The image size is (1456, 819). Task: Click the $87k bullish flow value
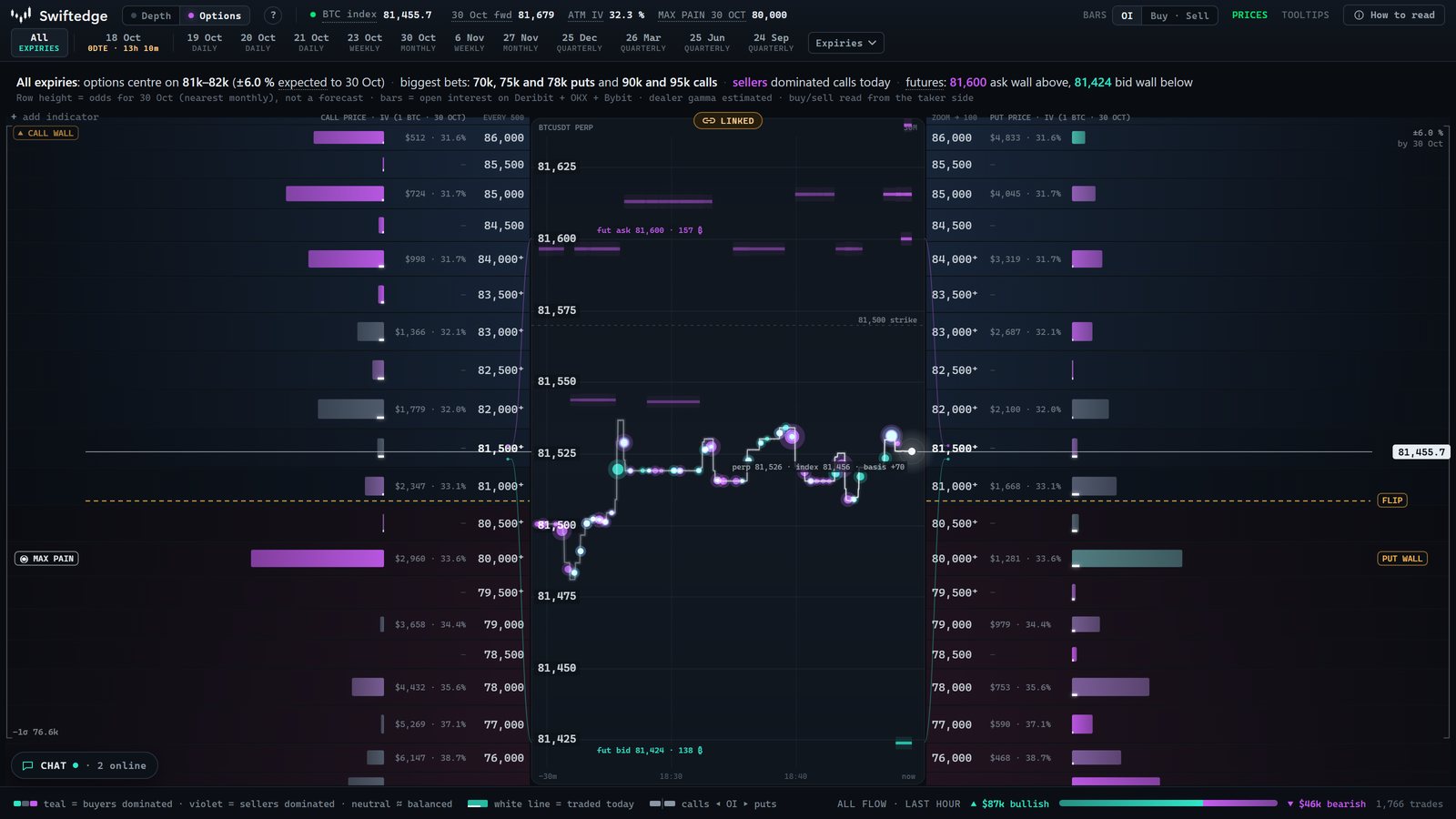(x=1009, y=804)
